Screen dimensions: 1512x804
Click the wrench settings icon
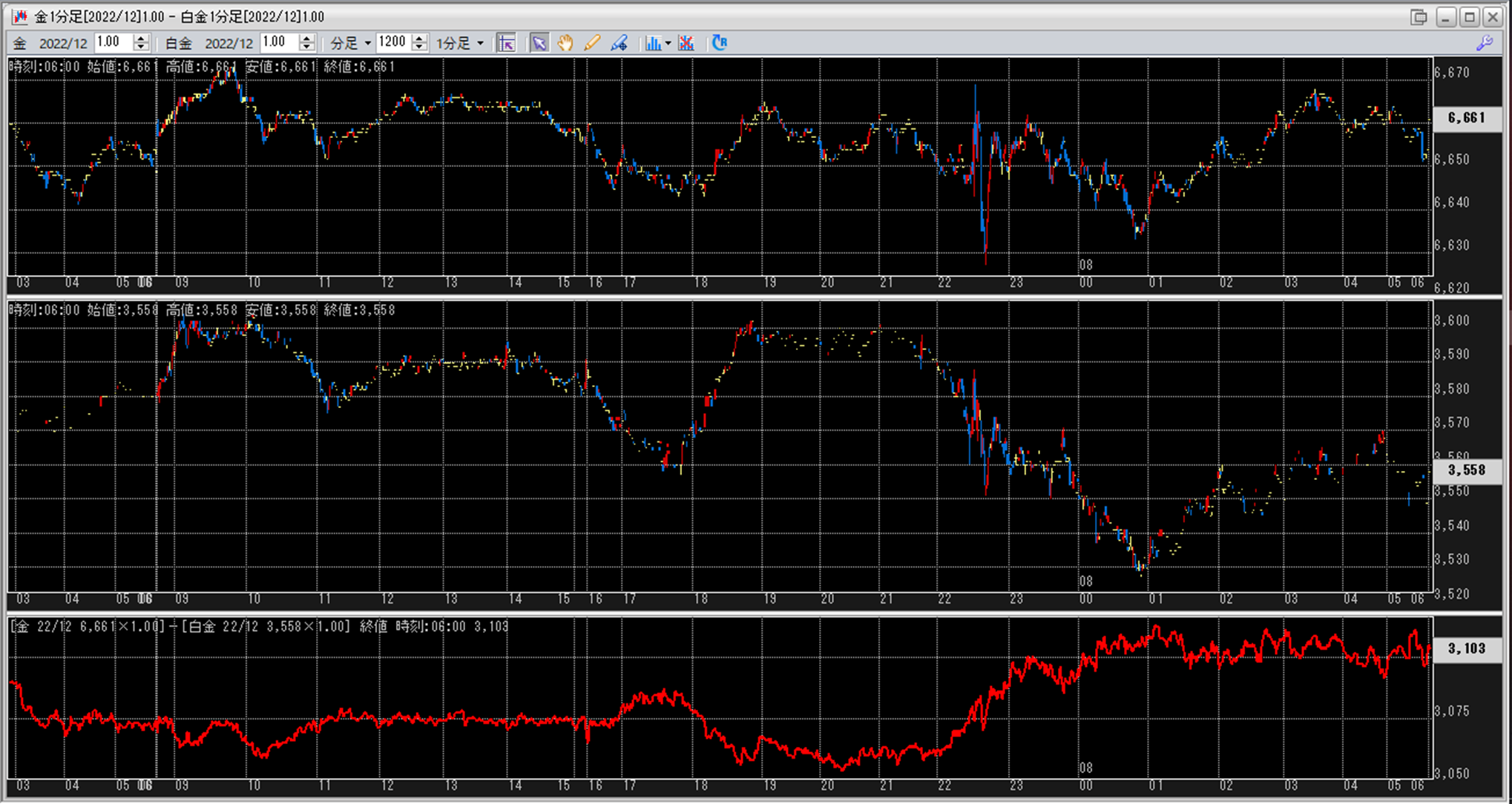tap(1485, 43)
